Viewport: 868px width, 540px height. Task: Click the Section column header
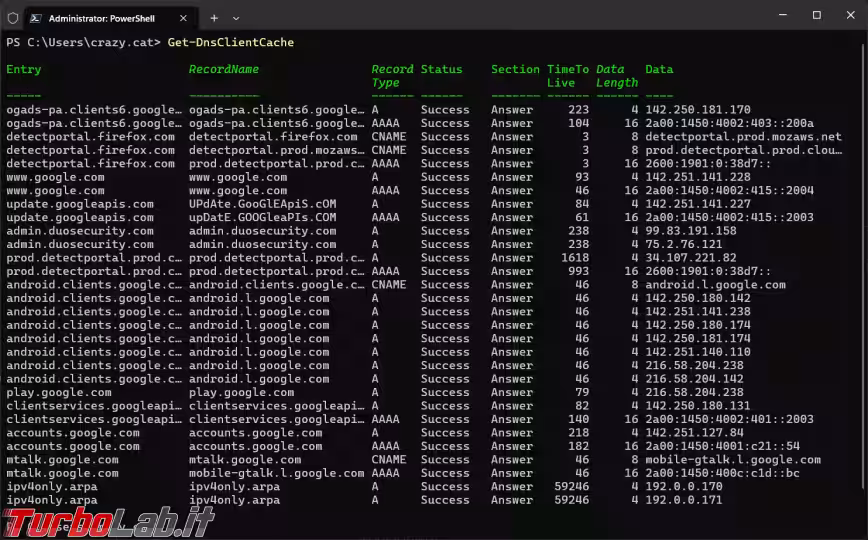tap(515, 69)
